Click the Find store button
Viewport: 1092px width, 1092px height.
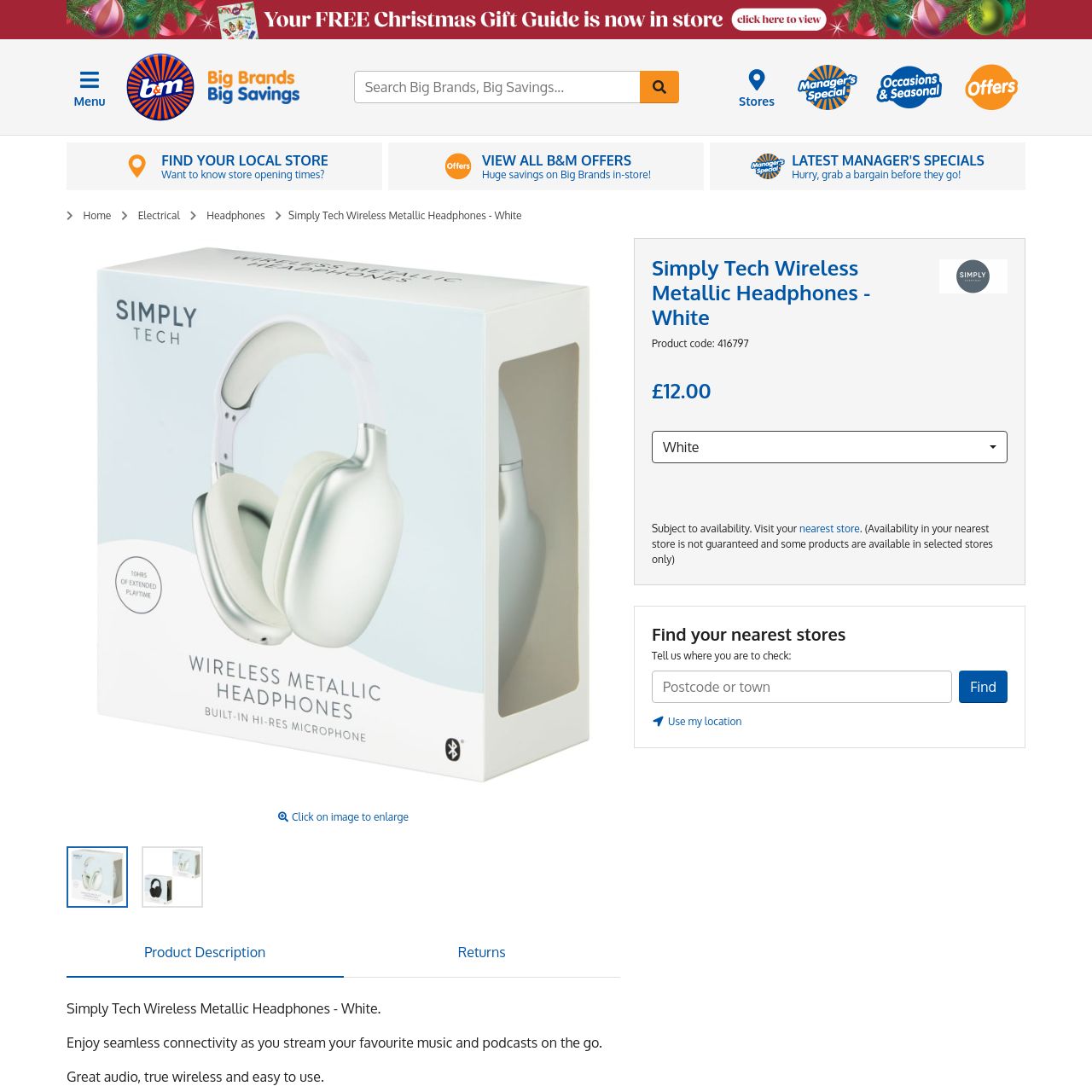click(x=983, y=687)
